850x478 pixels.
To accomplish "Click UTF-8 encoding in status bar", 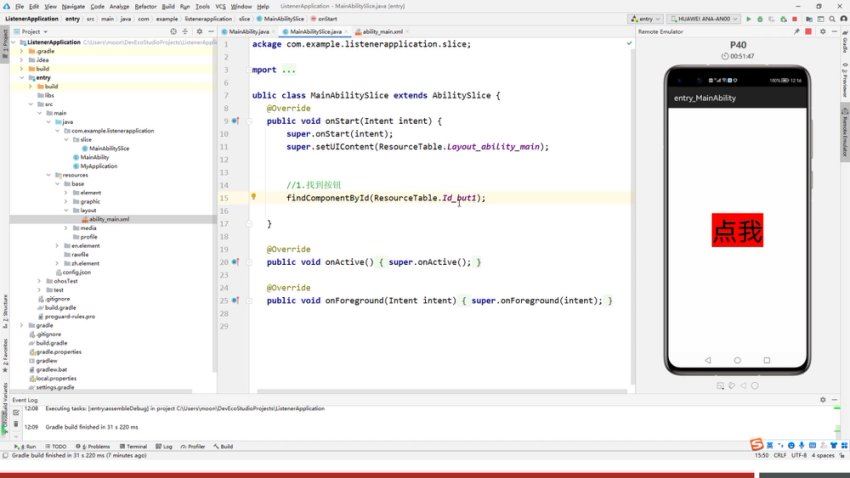I will [799, 456].
